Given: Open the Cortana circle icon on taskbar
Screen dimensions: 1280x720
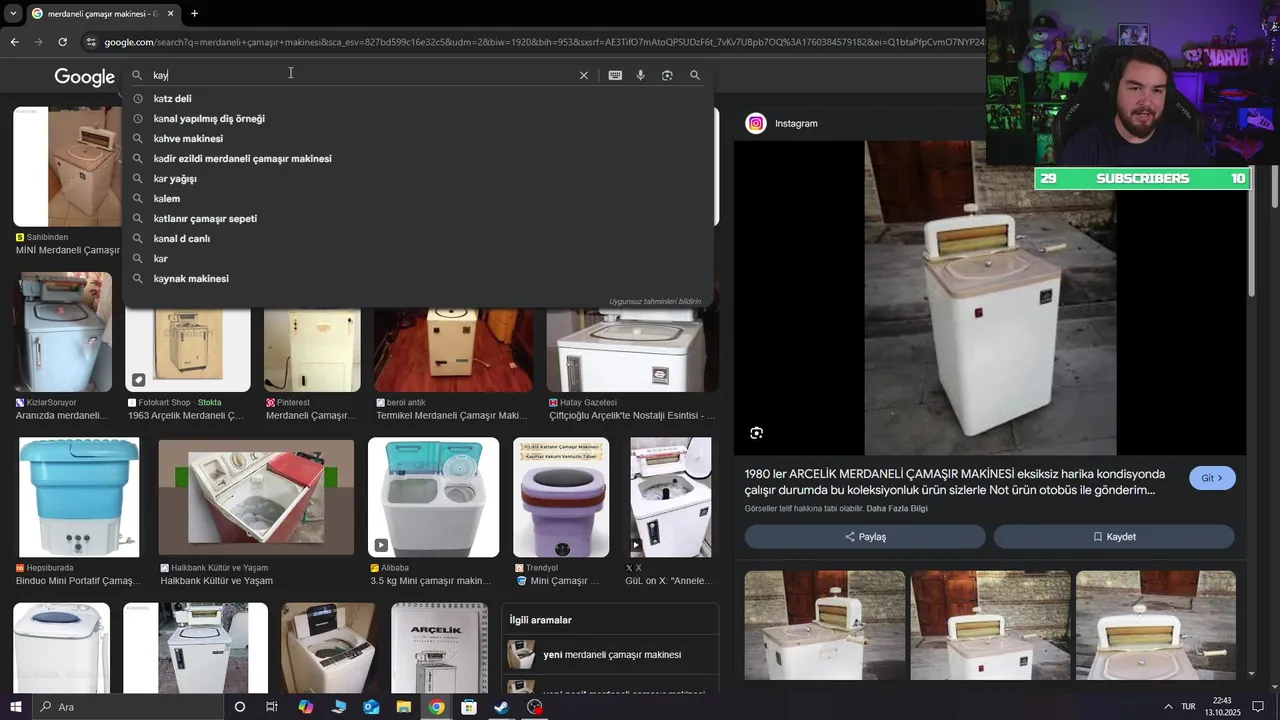Looking at the screenshot, I should point(239,707).
